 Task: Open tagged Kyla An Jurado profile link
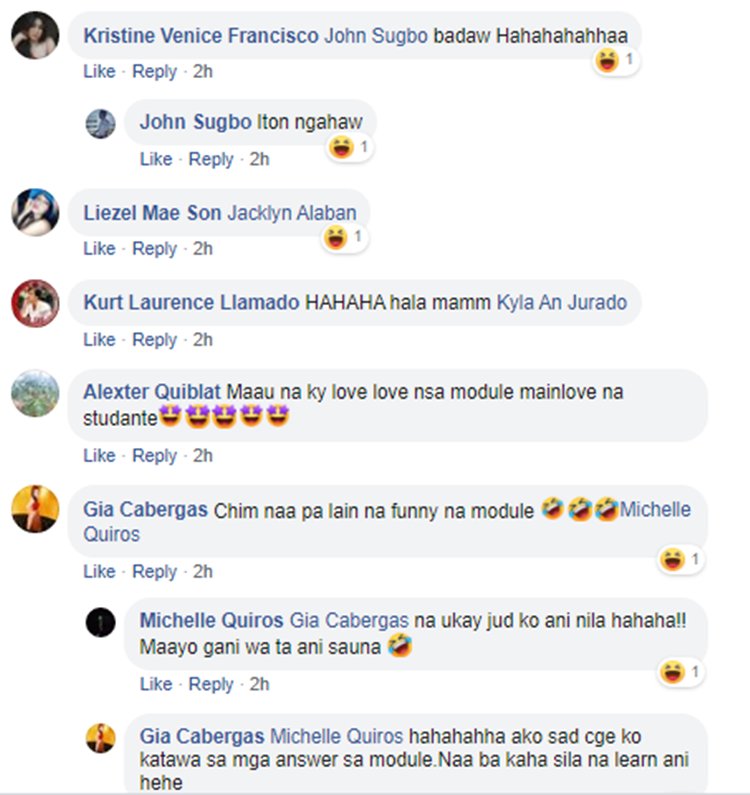562,303
